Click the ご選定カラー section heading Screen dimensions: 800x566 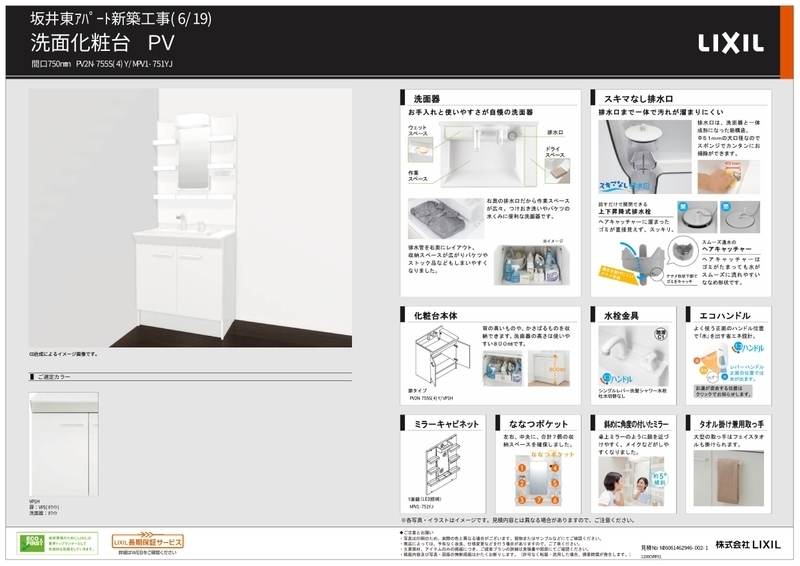(x=54, y=377)
